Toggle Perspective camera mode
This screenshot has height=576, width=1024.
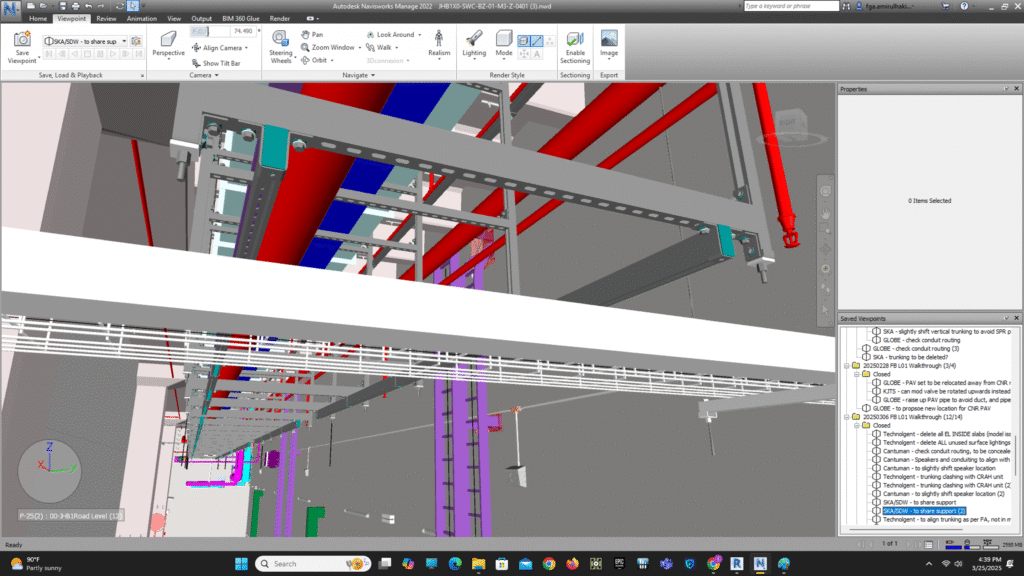click(x=168, y=39)
